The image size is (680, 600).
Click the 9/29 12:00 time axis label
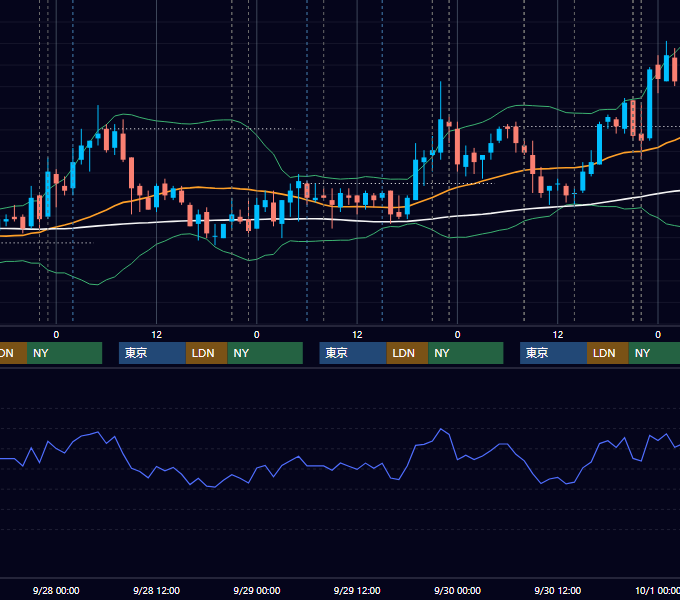pos(357,590)
